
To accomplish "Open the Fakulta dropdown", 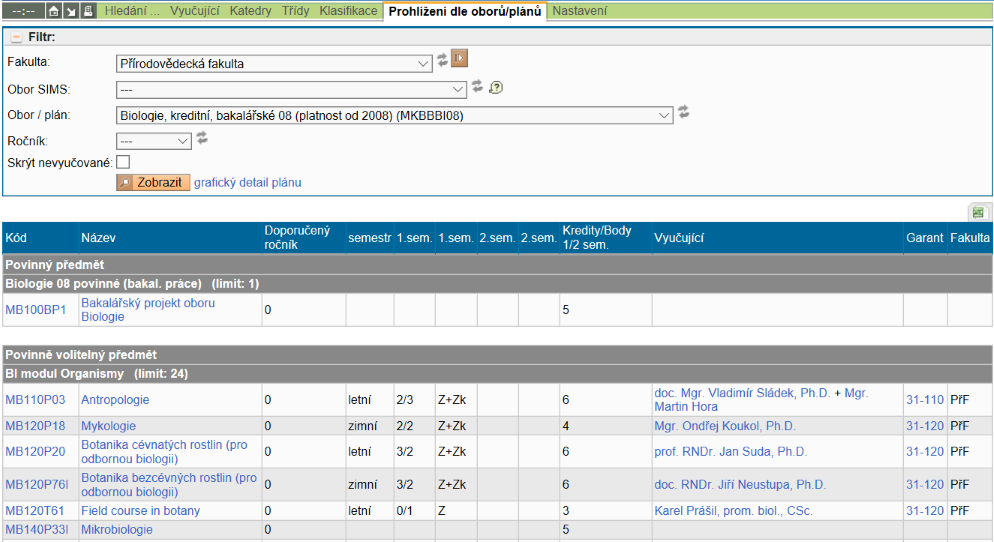I will coord(274,64).
